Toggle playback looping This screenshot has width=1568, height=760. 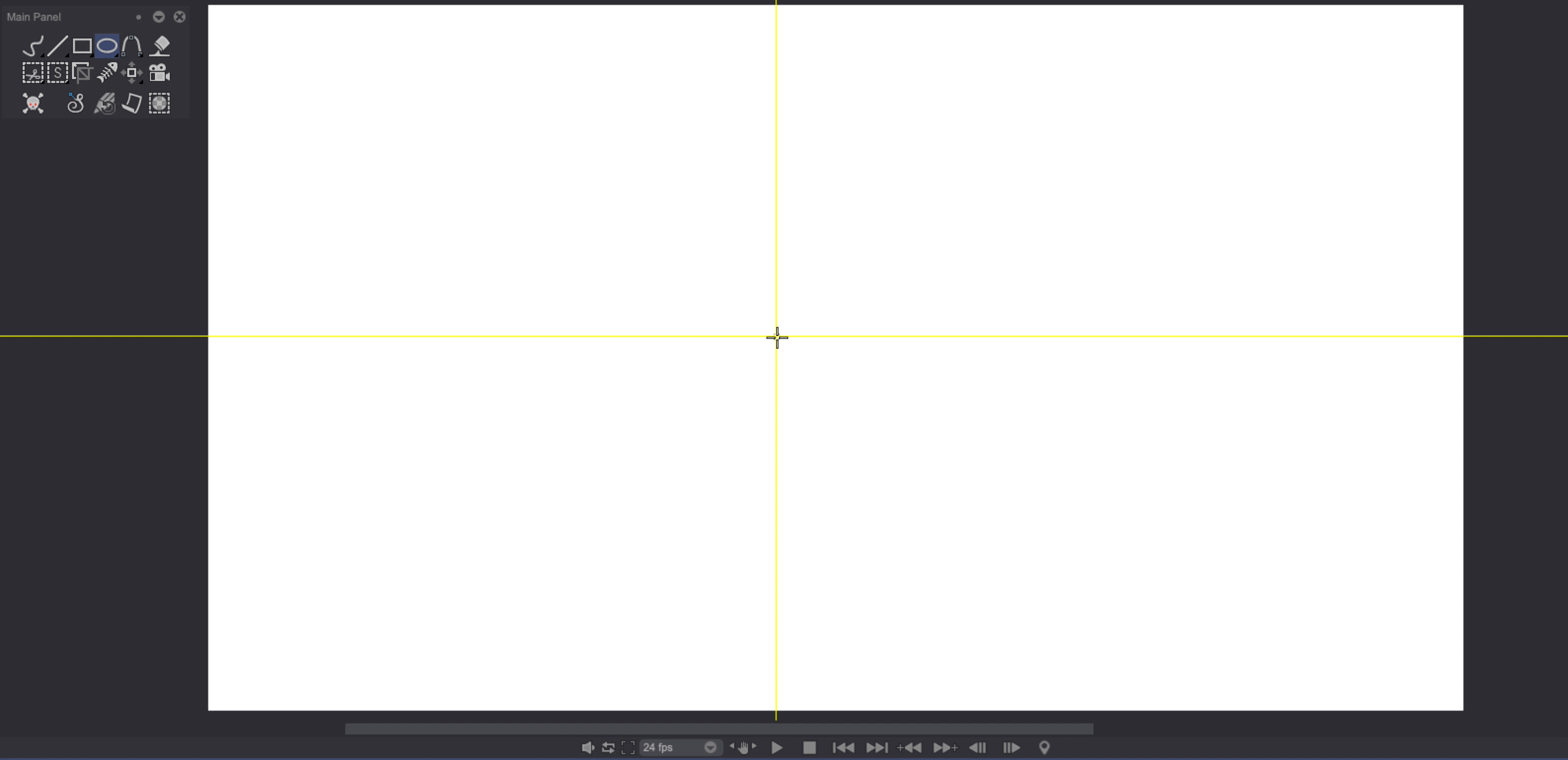pos(607,747)
